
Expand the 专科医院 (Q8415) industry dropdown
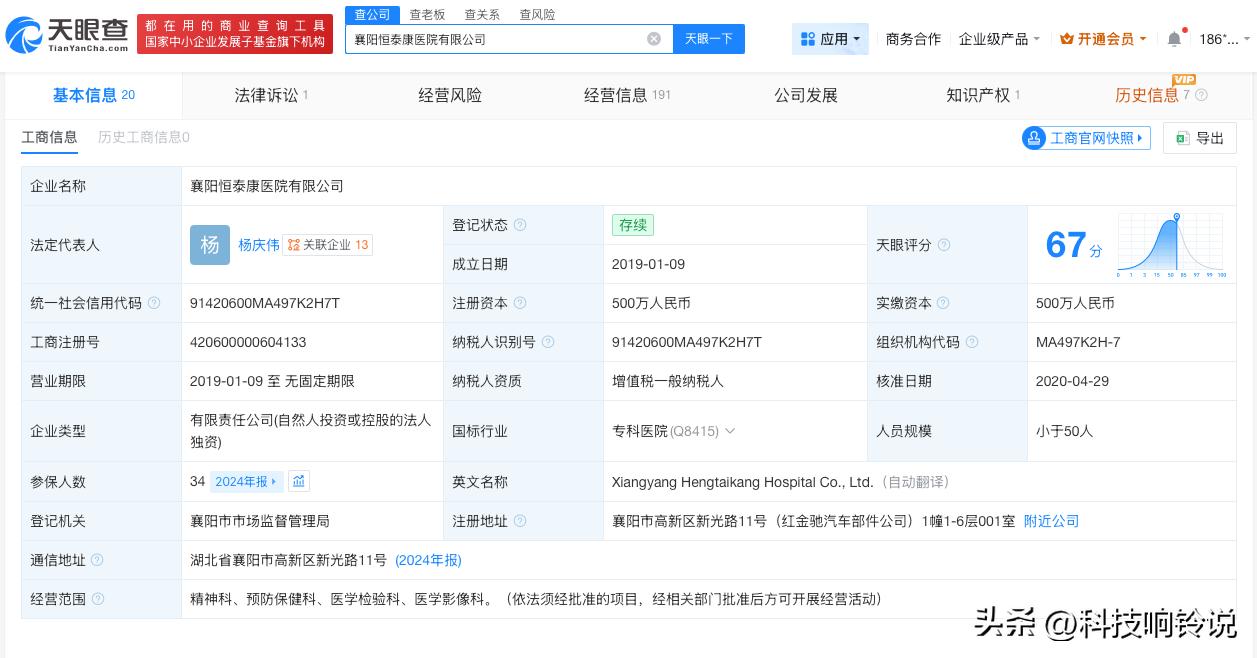731,431
